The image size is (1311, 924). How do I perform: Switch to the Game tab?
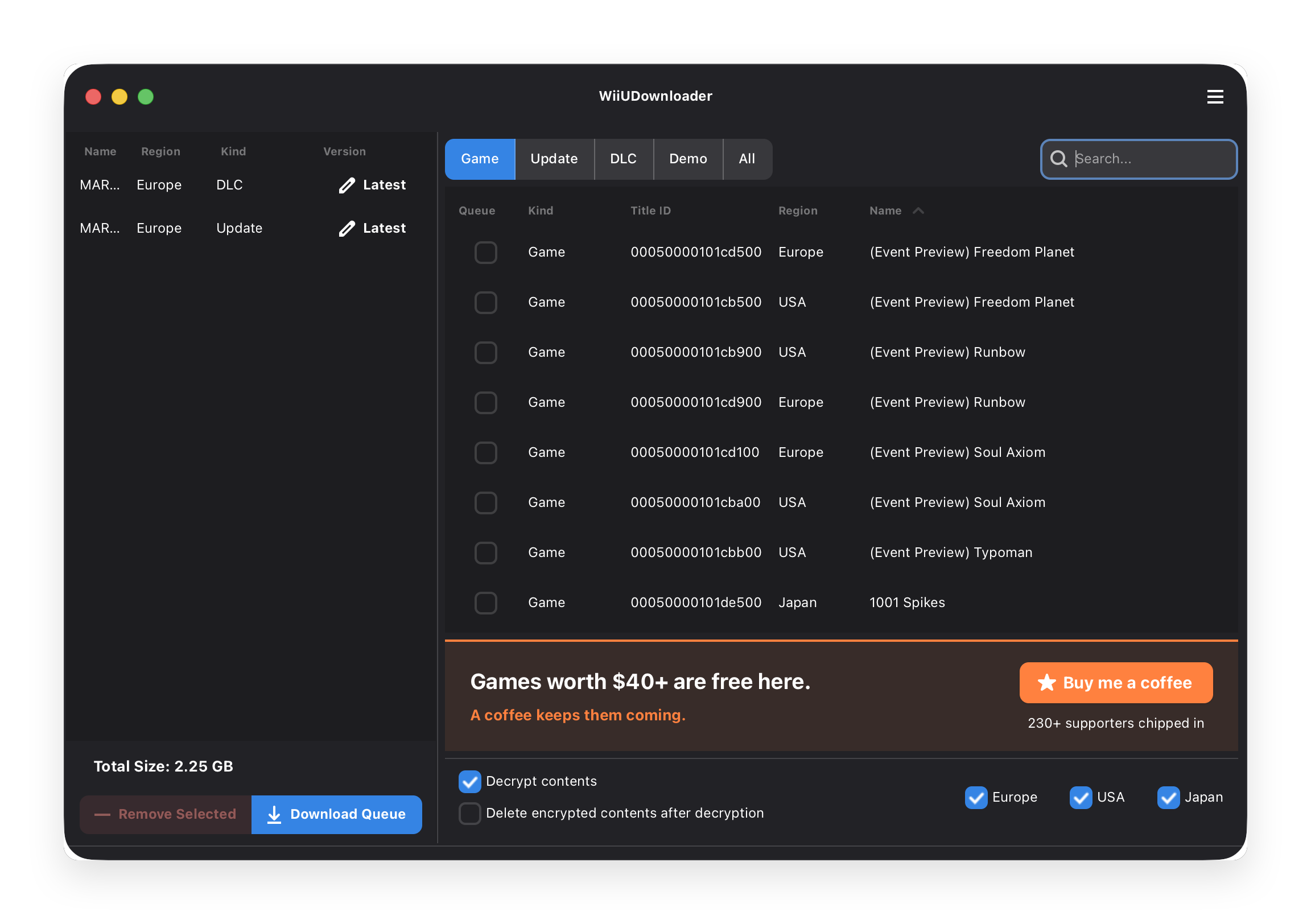click(x=480, y=159)
